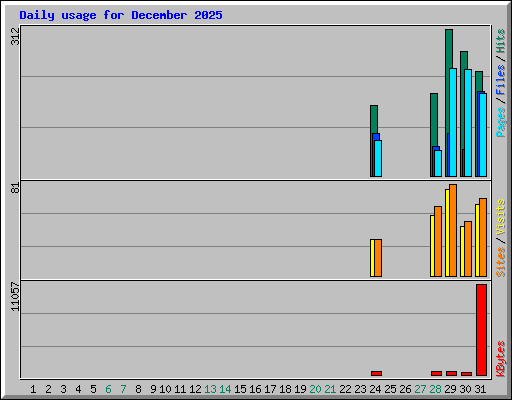512x400 pixels.
Task: Click the orange Sites bar for day 31
Action: tap(483, 237)
